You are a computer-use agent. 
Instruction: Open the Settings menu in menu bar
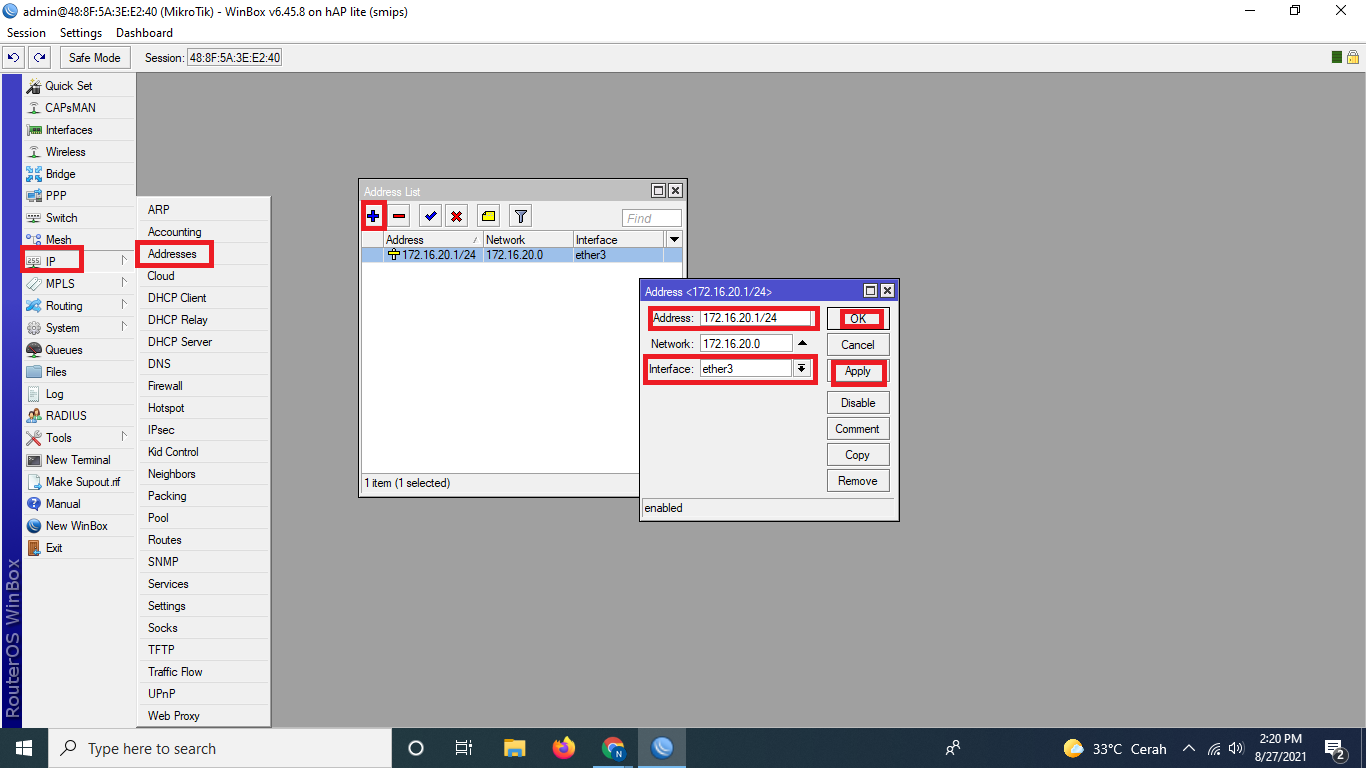click(81, 33)
